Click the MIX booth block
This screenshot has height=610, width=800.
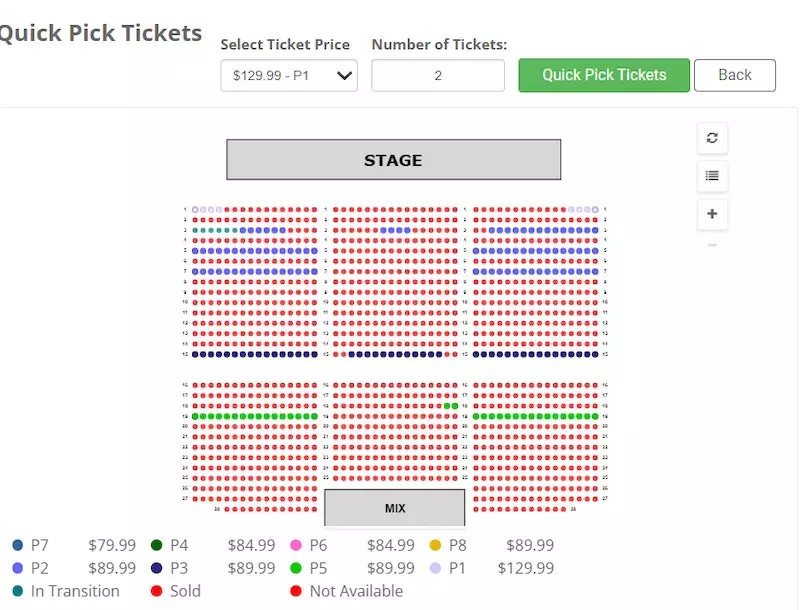(x=395, y=508)
